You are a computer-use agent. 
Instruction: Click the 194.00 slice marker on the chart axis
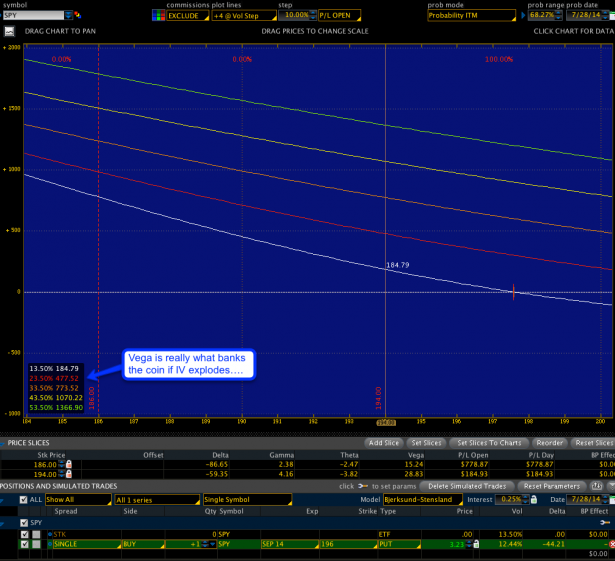click(x=386, y=422)
